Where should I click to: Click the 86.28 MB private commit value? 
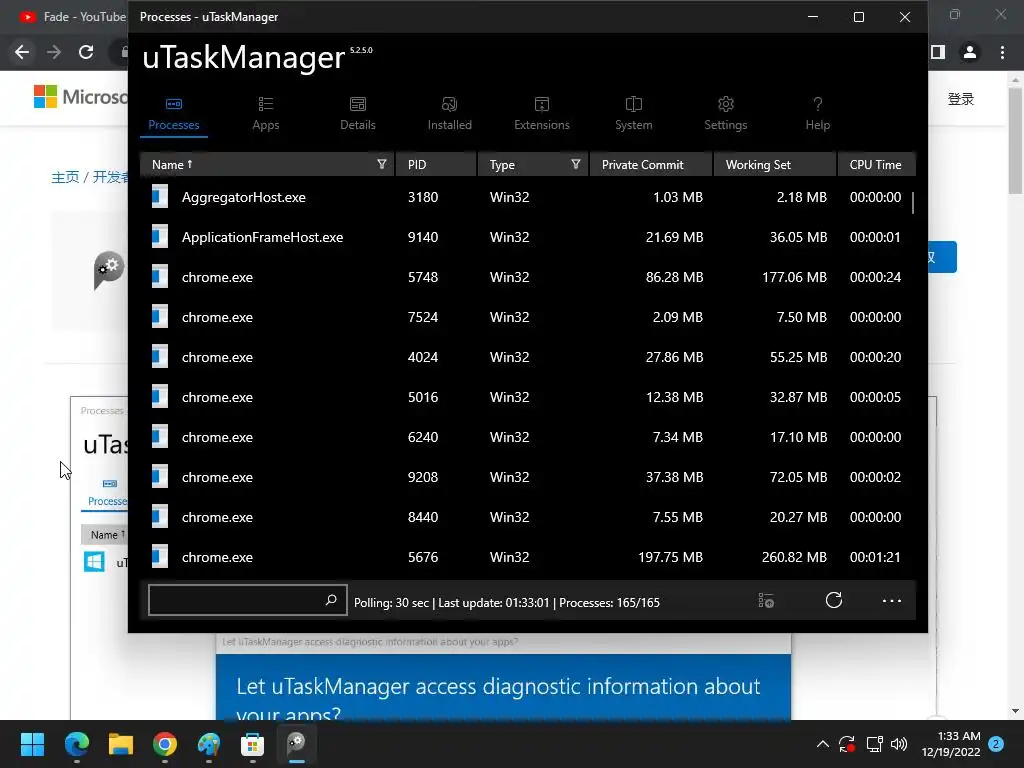pos(675,277)
